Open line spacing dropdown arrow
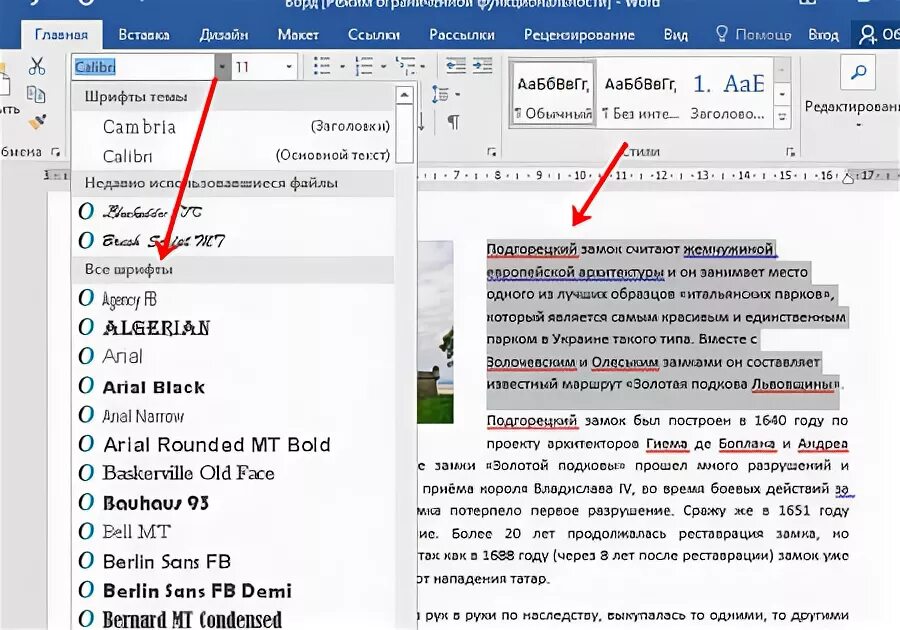The height and width of the screenshot is (630, 900). click(x=458, y=94)
